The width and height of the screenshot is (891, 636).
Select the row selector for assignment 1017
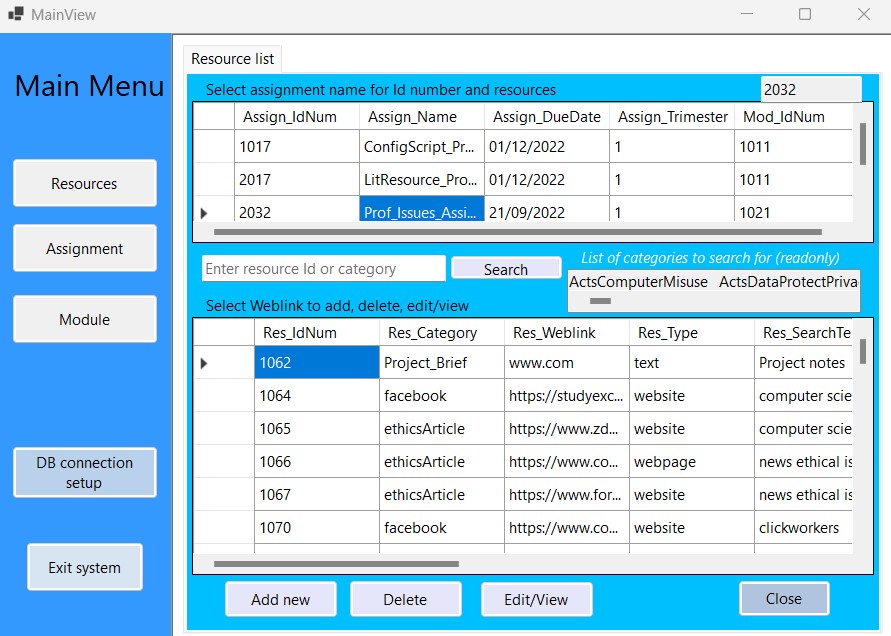pos(213,147)
